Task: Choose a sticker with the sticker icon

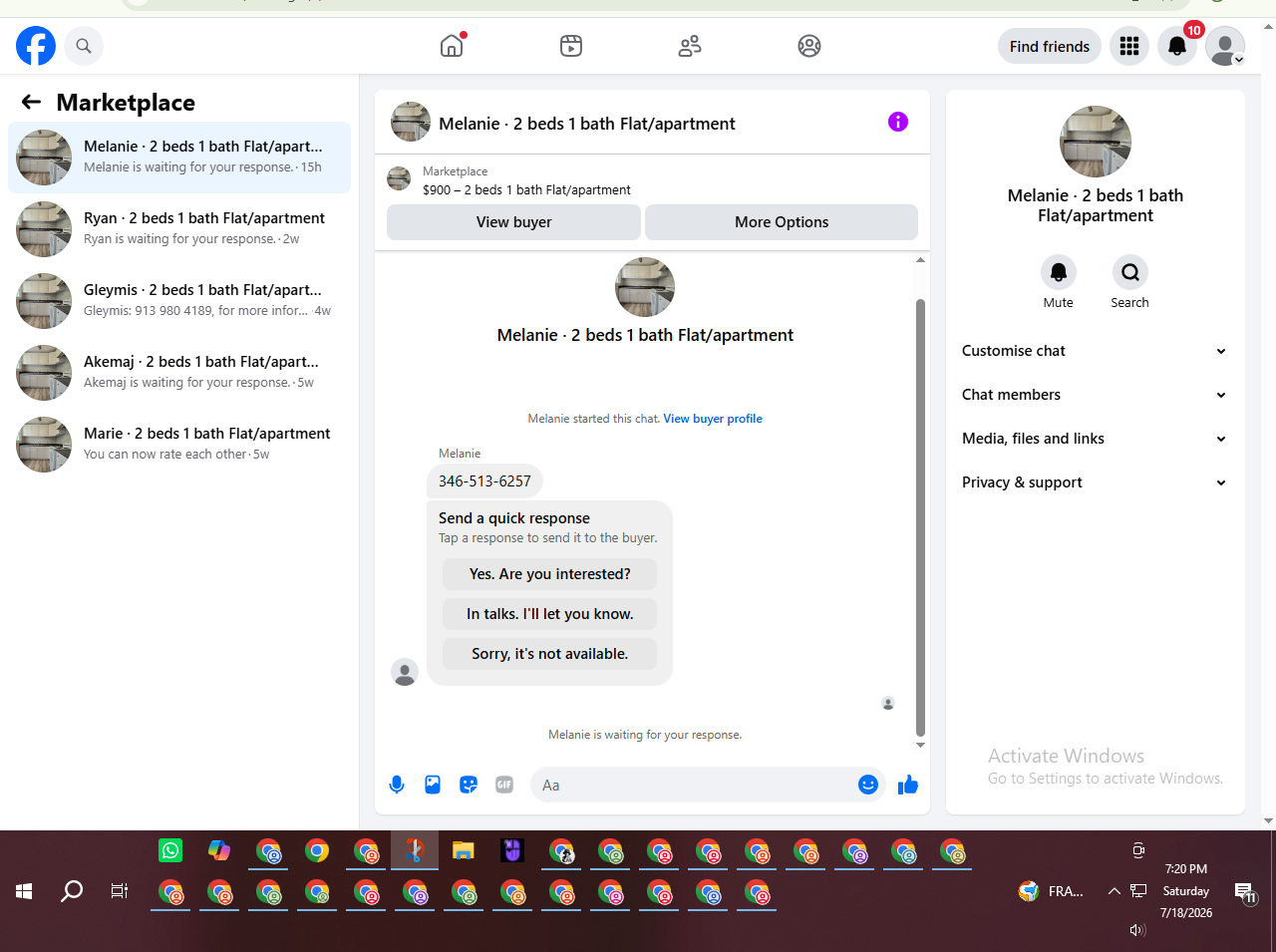Action: [469, 785]
